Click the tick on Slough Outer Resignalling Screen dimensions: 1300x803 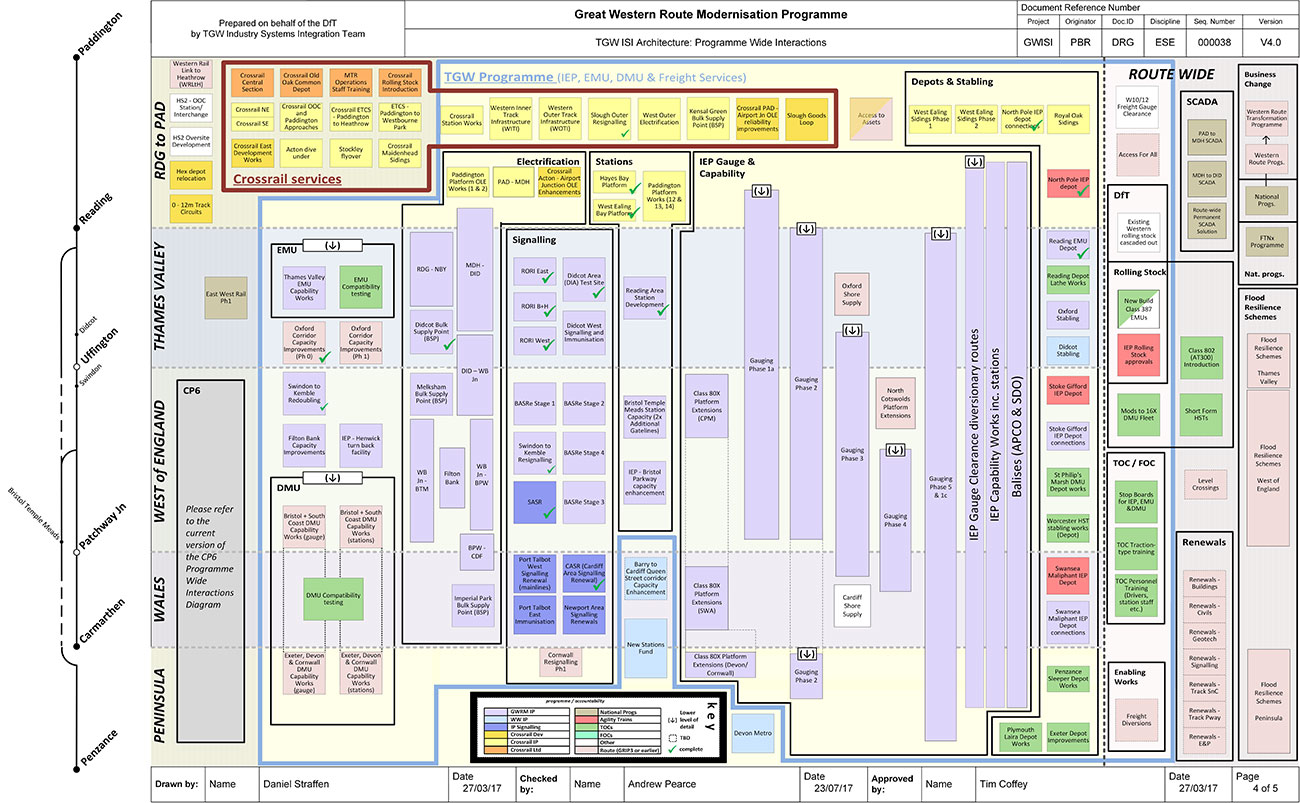click(x=624, y=133)
